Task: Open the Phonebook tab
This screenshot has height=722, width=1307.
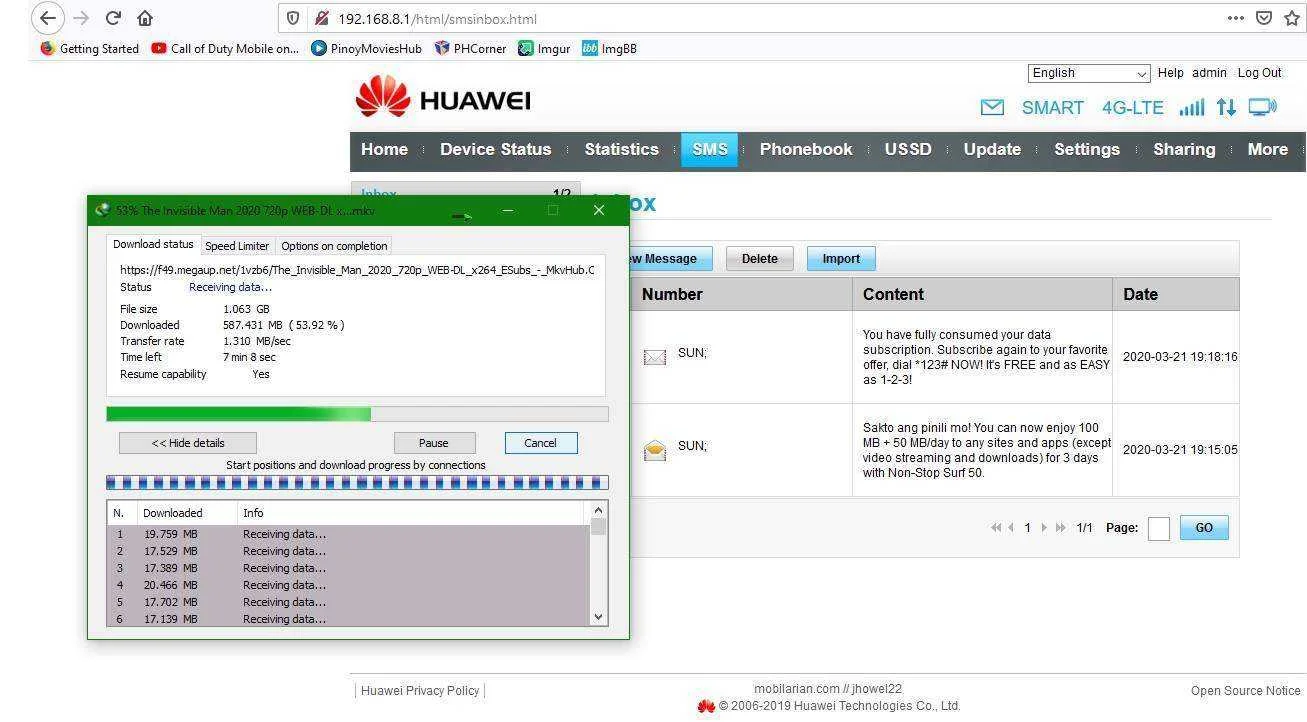Action: [x=806, y=149]
